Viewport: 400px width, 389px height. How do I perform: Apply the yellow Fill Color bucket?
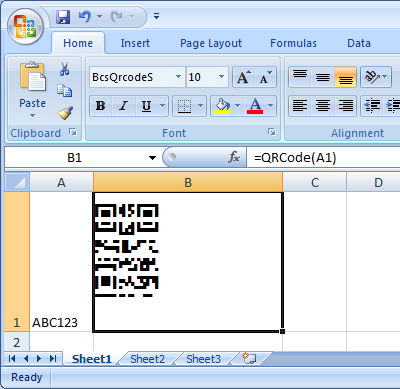click(222, 106)
